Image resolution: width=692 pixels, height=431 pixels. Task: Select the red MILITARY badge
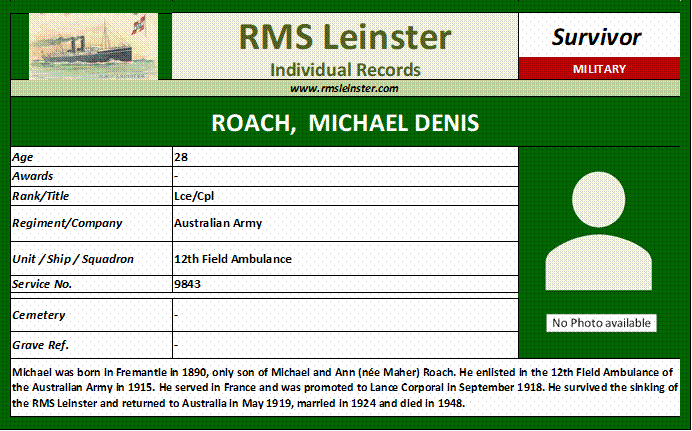[599, 68]
